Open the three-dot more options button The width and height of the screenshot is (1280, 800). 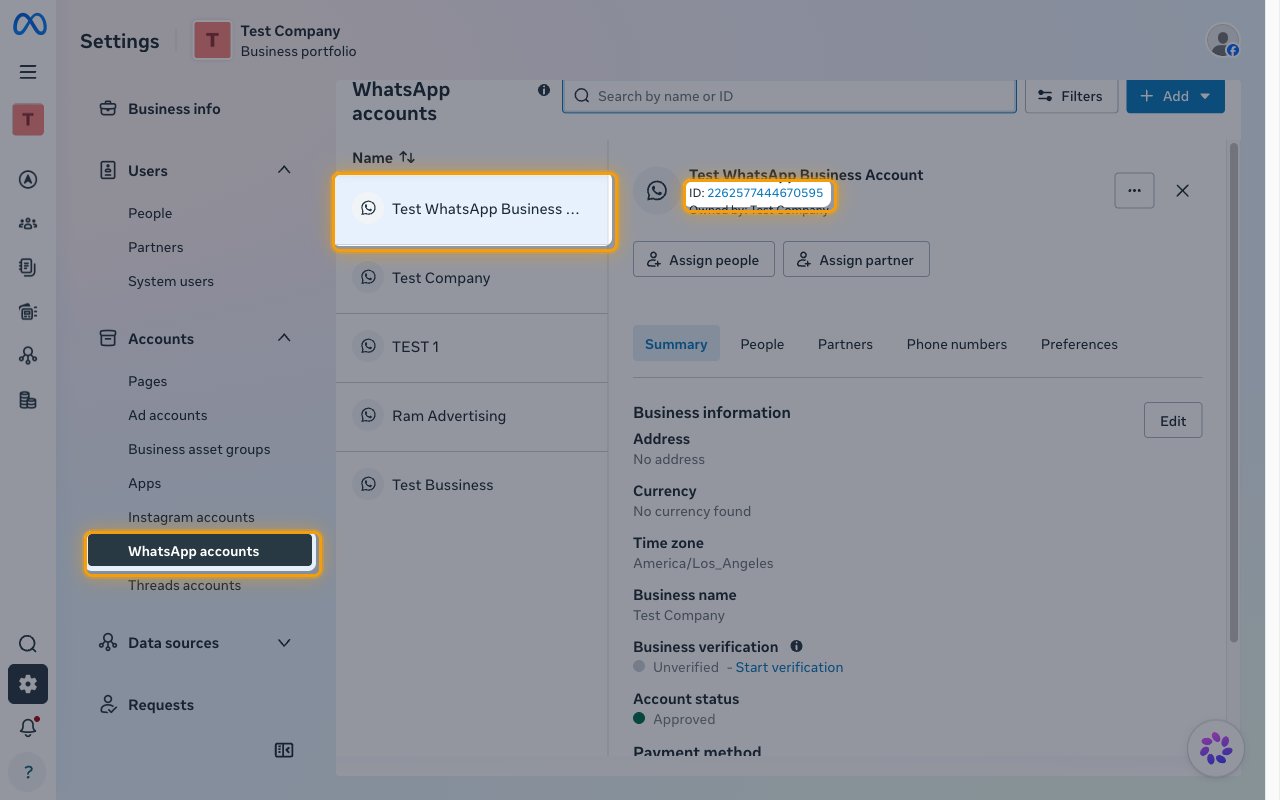1134,190
